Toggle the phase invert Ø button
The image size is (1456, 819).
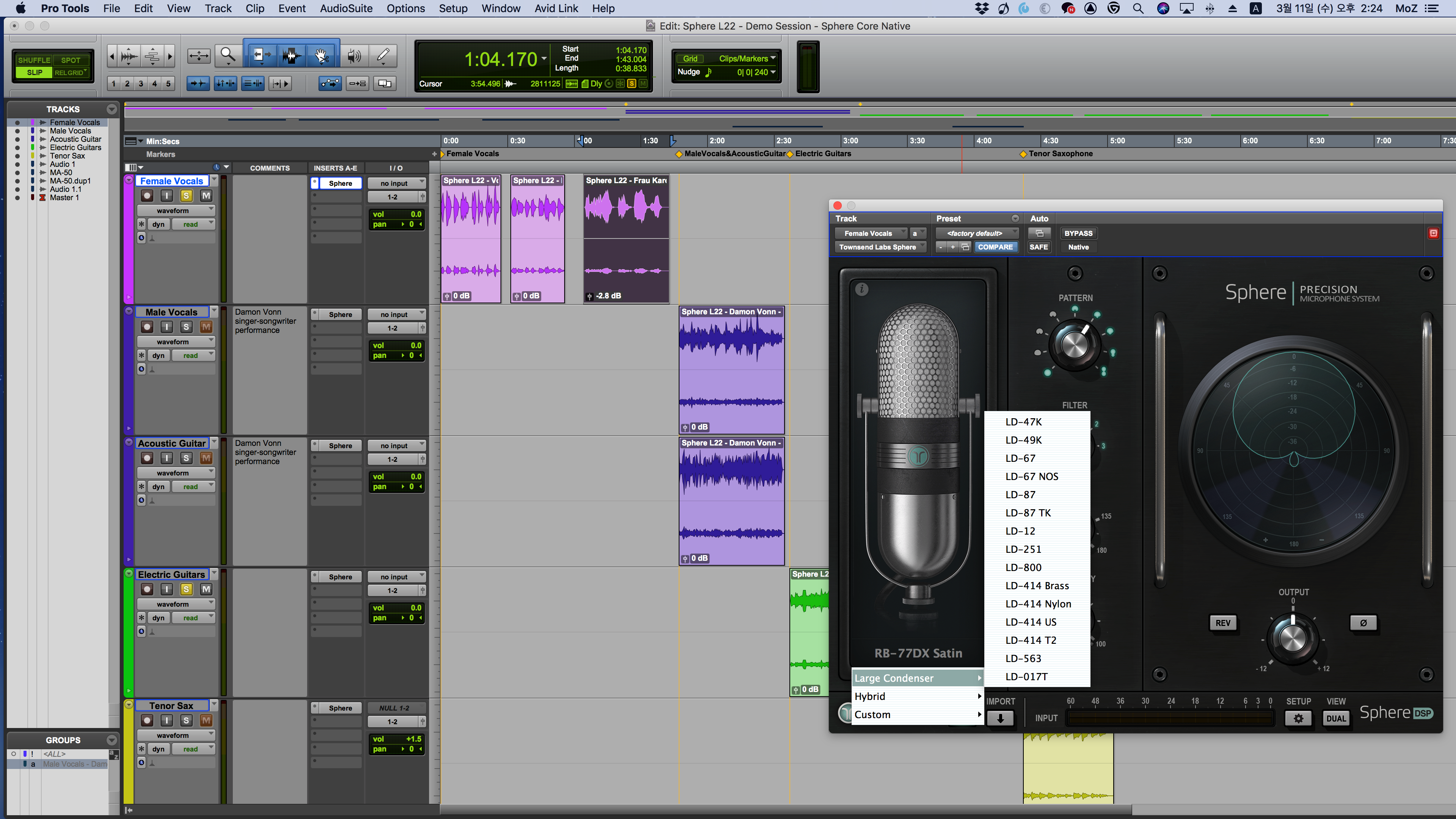(x=1363, y=623)
